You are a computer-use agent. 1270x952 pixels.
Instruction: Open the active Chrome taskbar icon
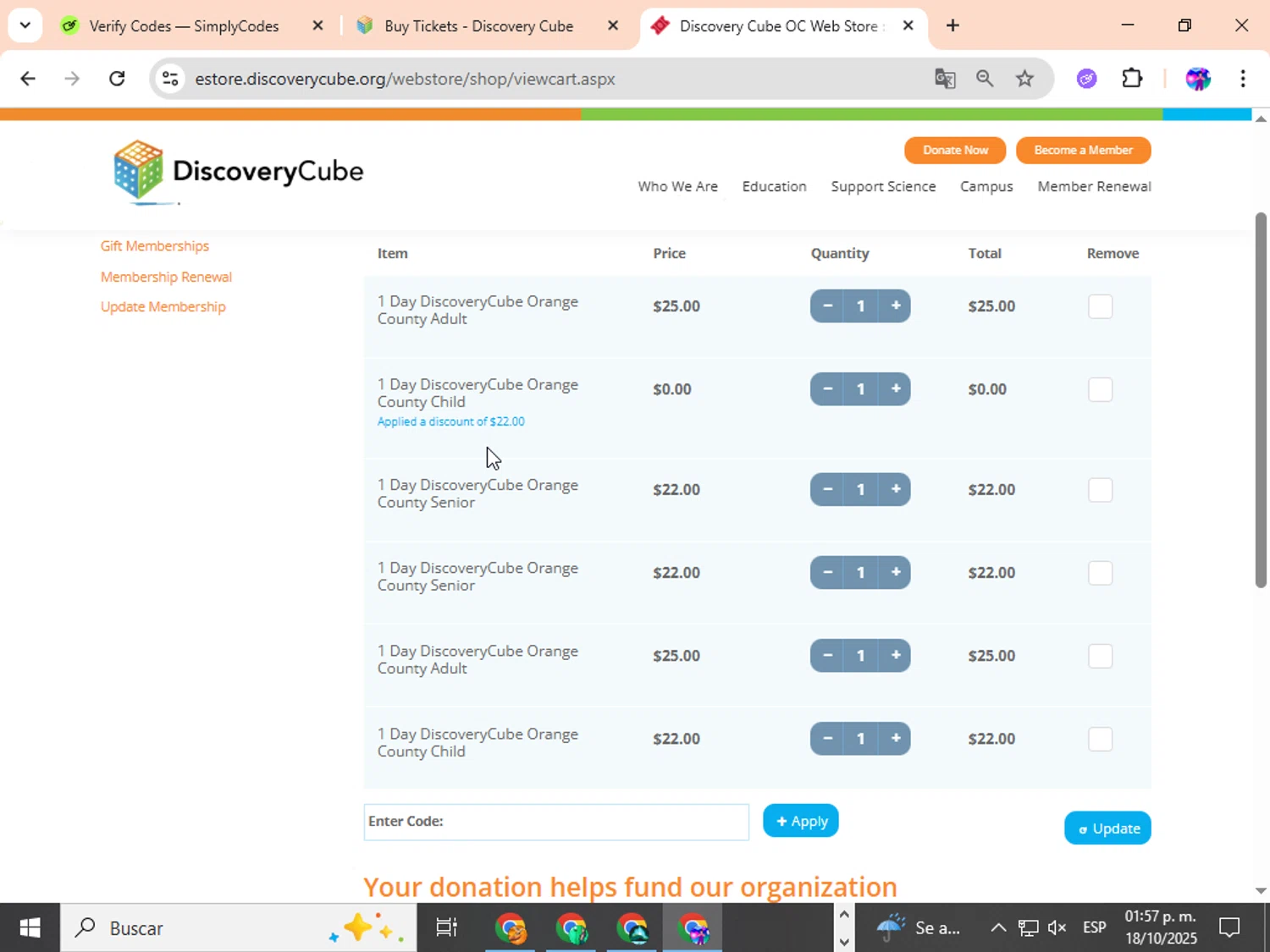pyautogui.click(x=693, y=928)
